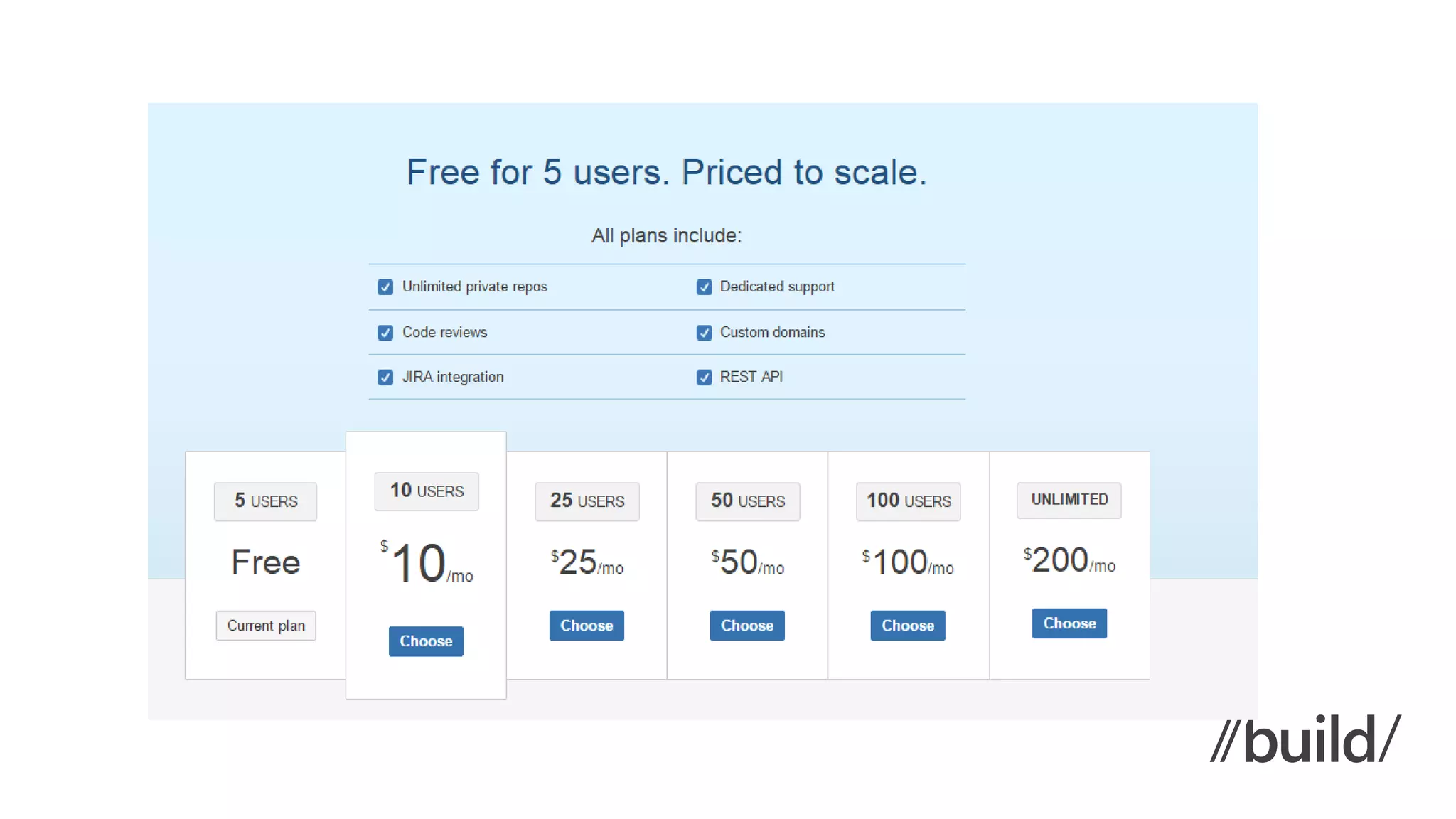Select the 5 USERS label badge

[x=266, y=502]
